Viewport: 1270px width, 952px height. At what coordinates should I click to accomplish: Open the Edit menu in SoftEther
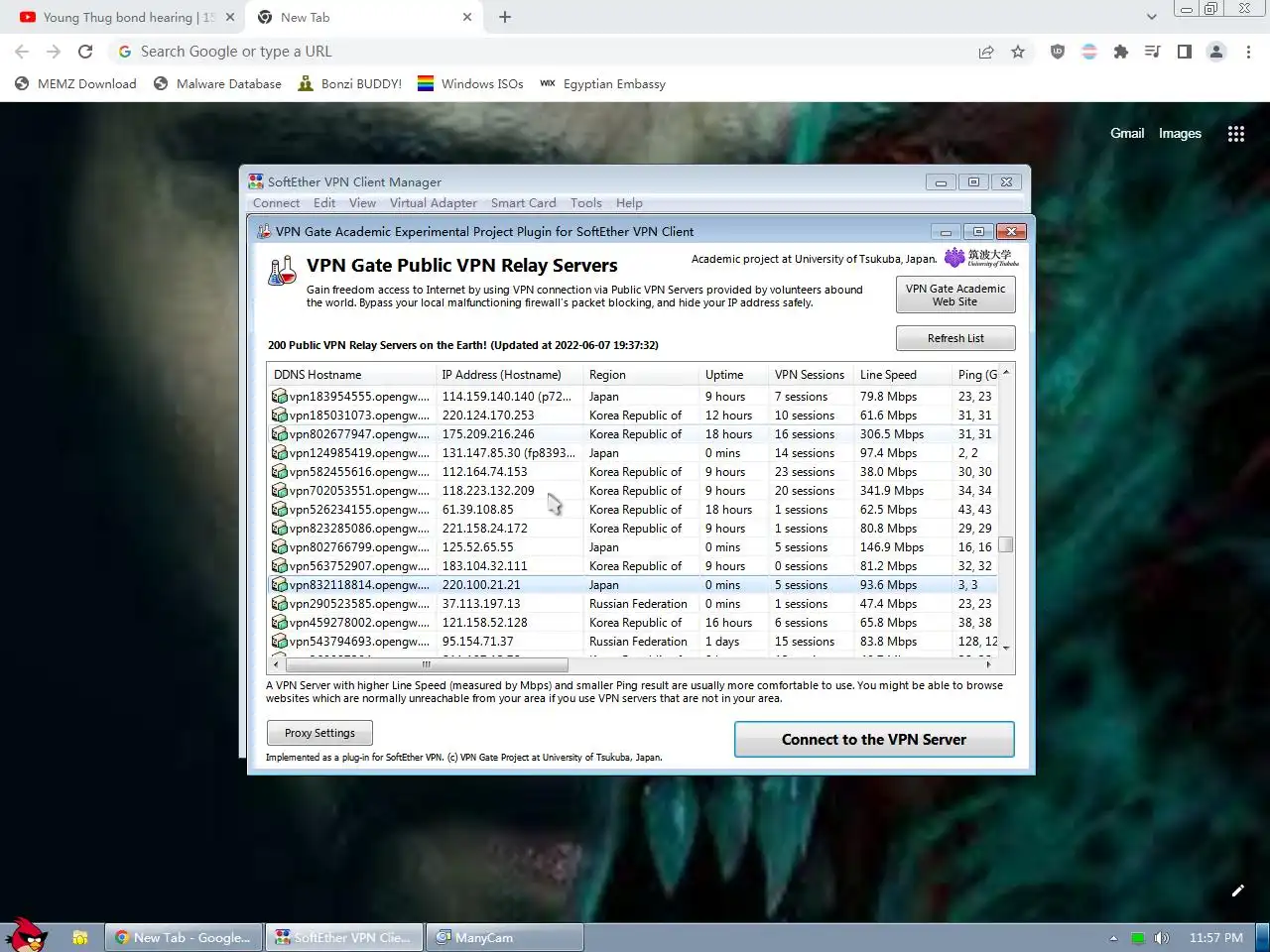click(324, 203)
